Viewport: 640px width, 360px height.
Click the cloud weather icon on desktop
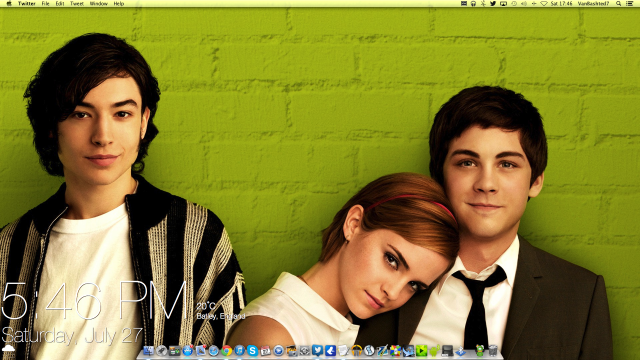click(x=8, y=348)
